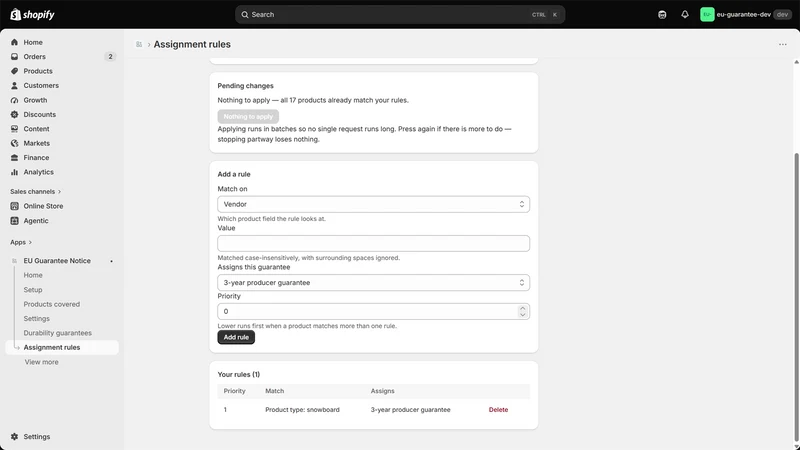Click the Finance bank icon
Screen dimensions: 800x450
(14, 158)
